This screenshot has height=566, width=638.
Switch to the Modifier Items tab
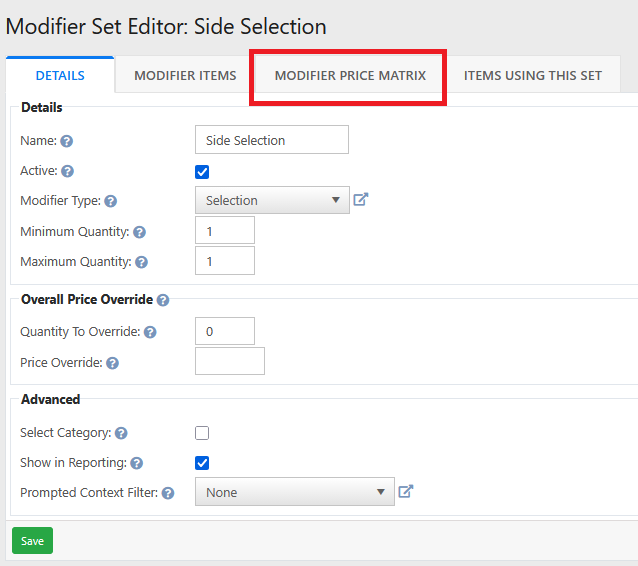coord(185,75)
